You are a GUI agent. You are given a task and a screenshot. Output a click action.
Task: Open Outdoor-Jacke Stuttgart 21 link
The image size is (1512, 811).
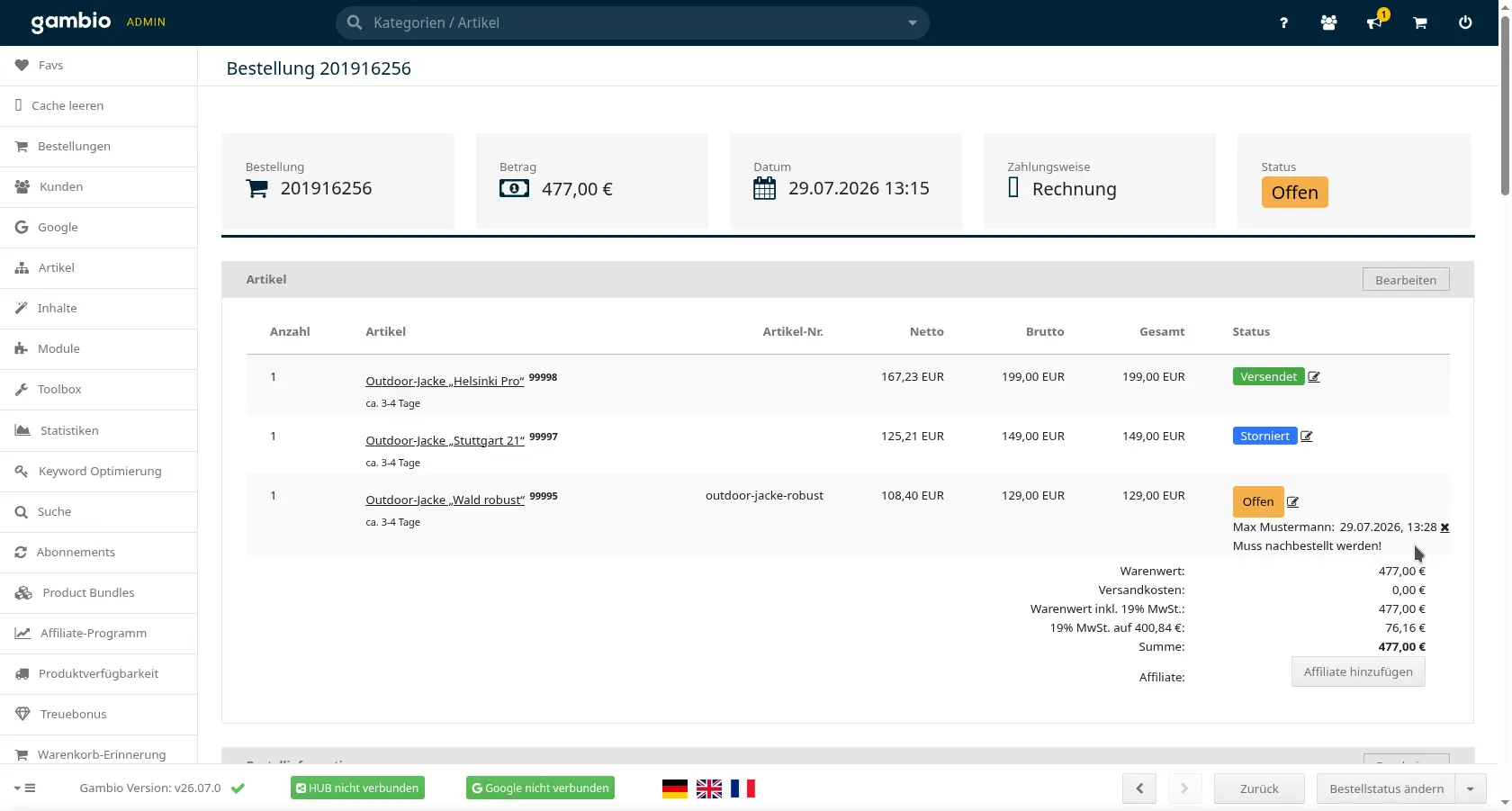tap(445, 441)
